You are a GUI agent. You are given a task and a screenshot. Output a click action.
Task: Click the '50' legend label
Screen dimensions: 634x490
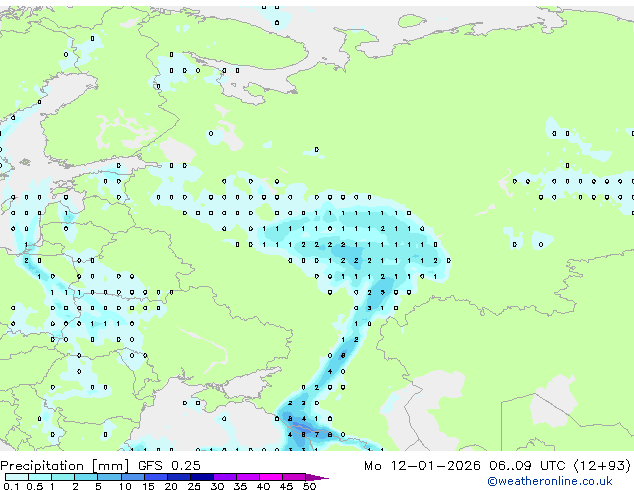[x=310, y=486]
